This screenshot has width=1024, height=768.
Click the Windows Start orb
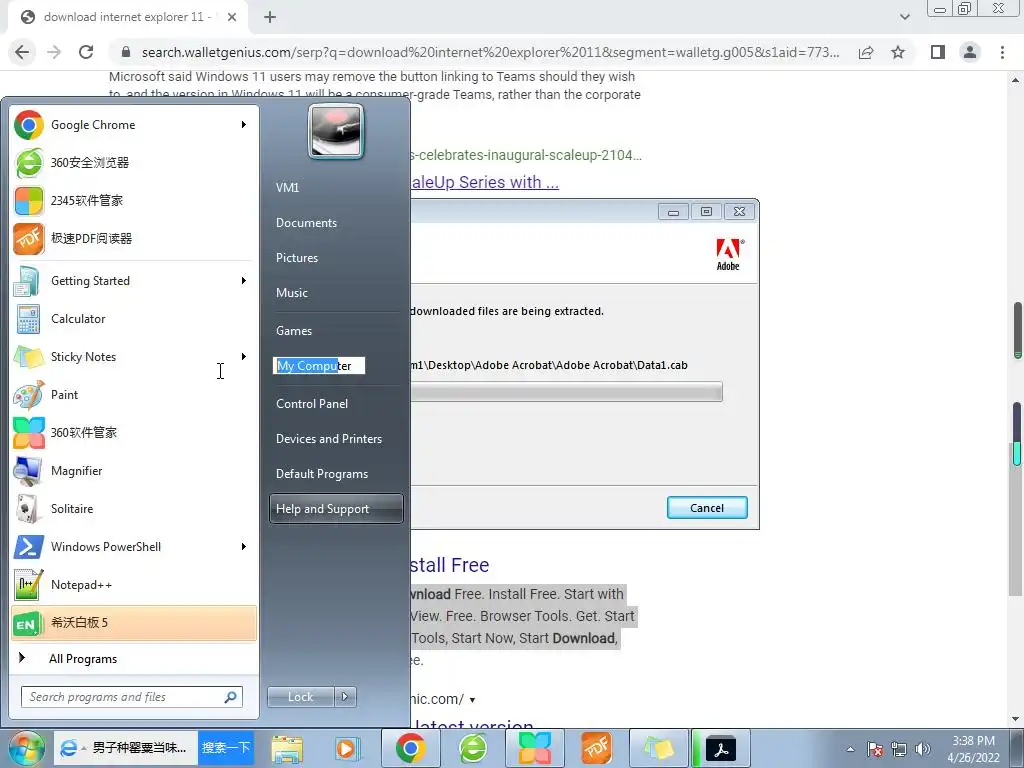26,749
